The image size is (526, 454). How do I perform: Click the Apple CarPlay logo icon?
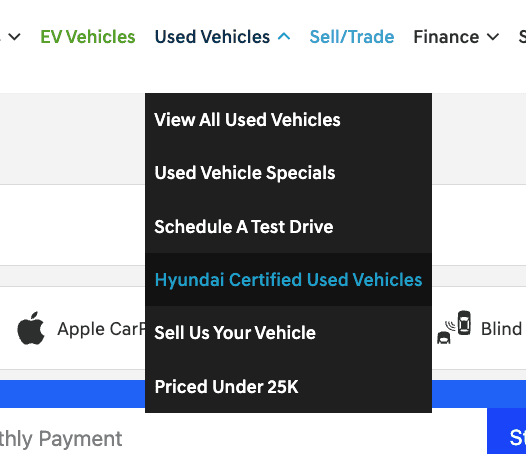click(31, 328)
